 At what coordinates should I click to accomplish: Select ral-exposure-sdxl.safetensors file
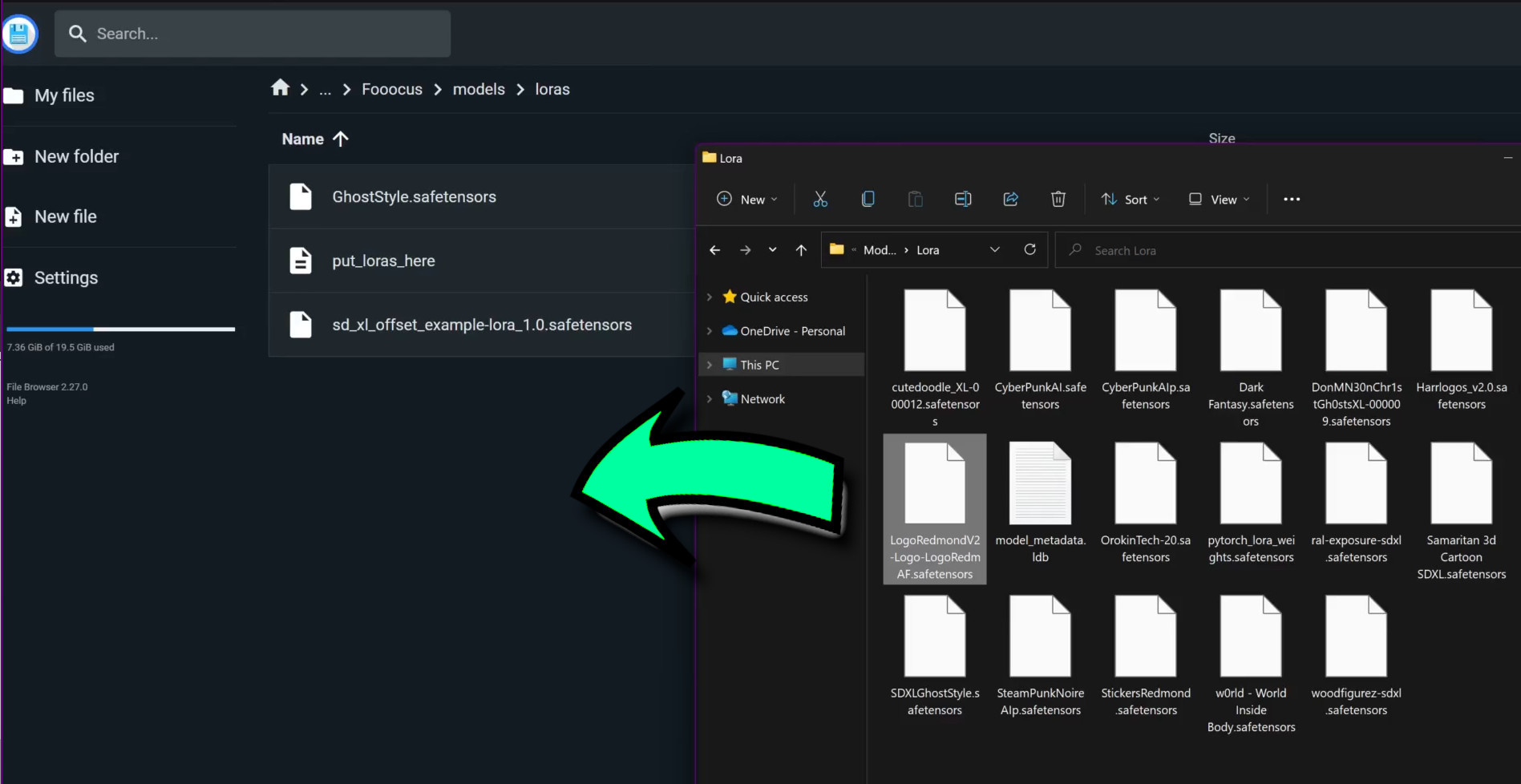pyautogui.click(x=1357, y=503)
